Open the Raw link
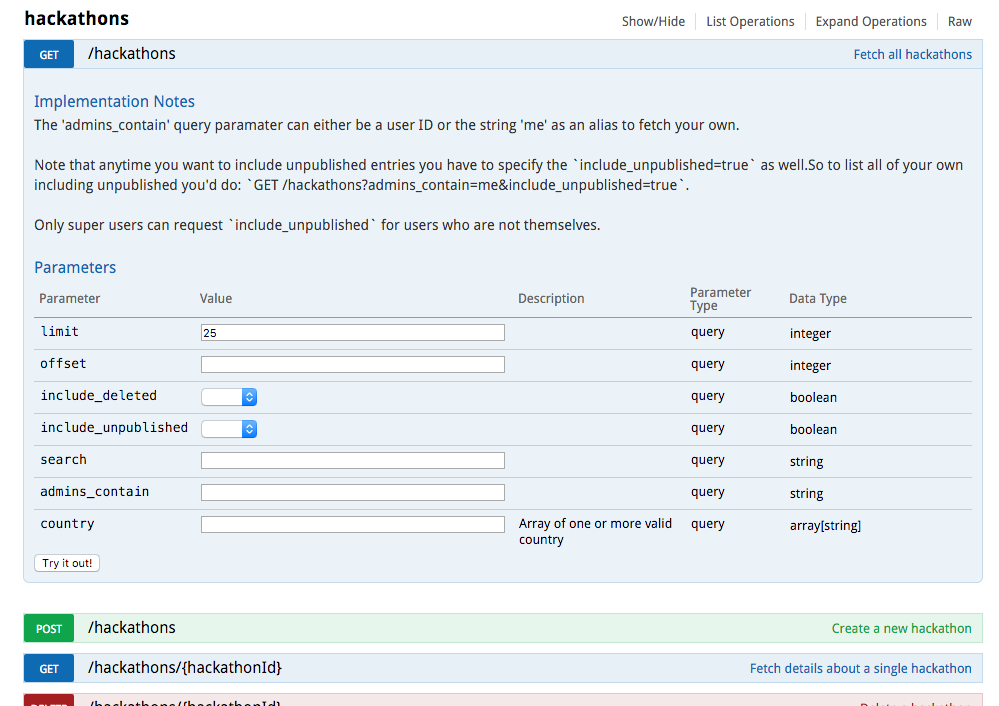 [959, 21]
